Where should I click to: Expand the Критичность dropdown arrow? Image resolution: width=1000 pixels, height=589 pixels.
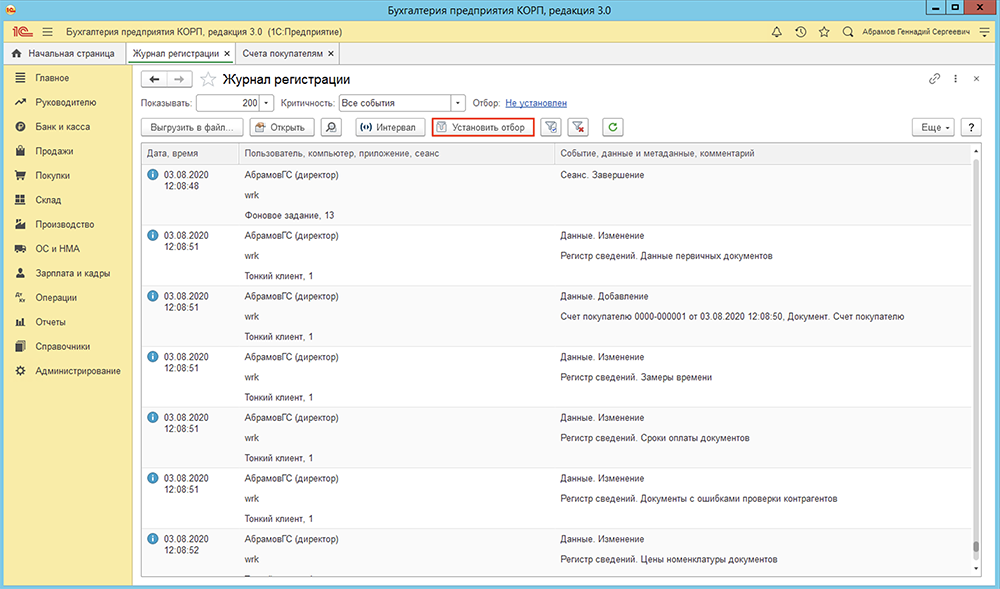458,103
